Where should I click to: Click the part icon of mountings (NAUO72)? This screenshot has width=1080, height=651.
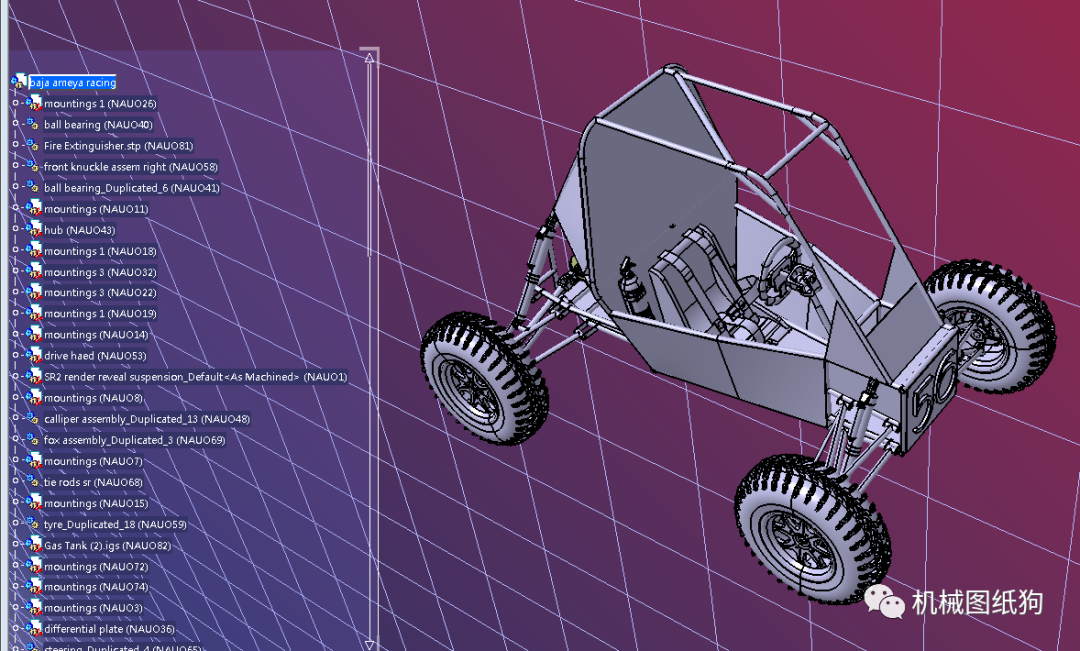(34, 566)
